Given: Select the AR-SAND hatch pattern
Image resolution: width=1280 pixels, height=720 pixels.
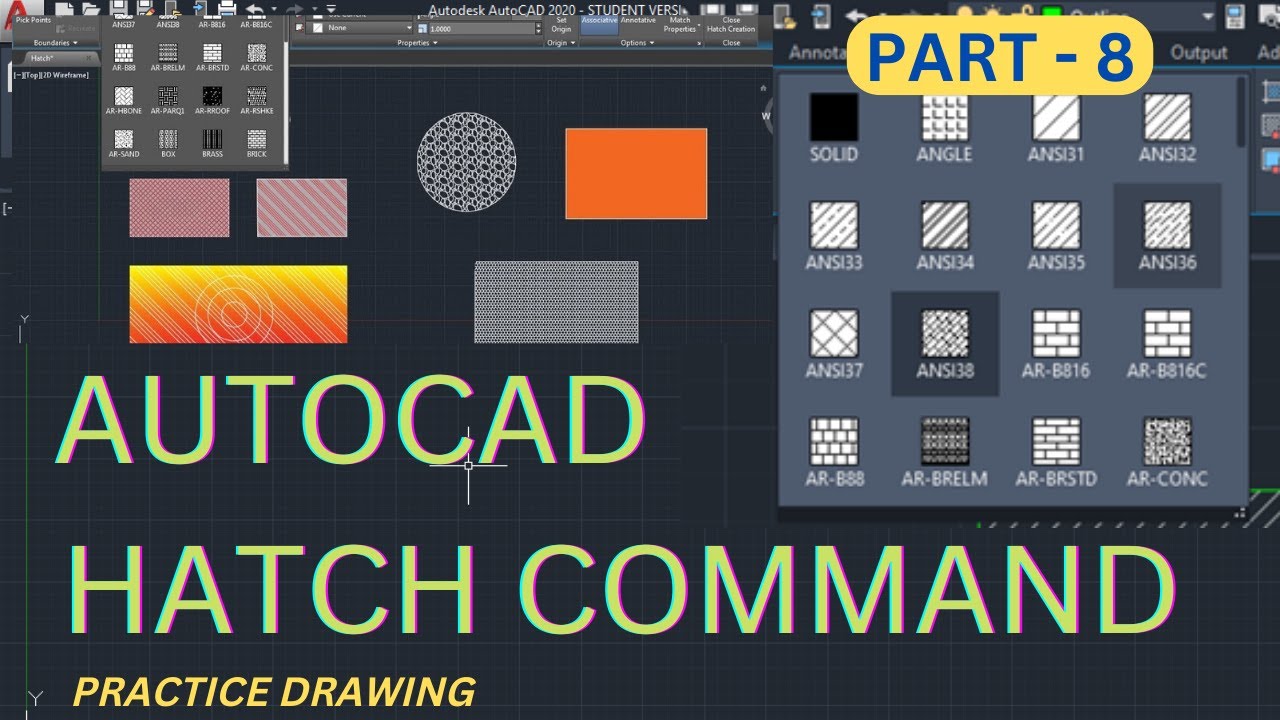Looking at the screenshot, I should 124,144.
